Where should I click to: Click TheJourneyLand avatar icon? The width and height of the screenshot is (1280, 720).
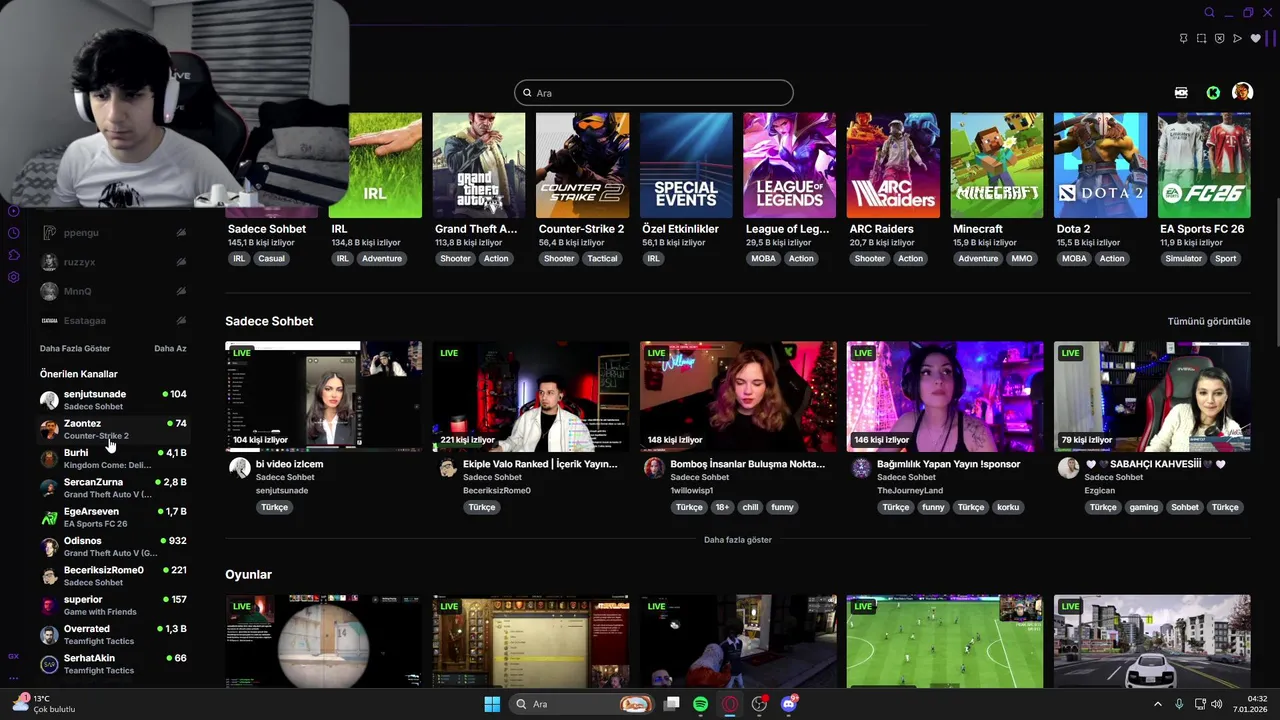pos(861,468)
